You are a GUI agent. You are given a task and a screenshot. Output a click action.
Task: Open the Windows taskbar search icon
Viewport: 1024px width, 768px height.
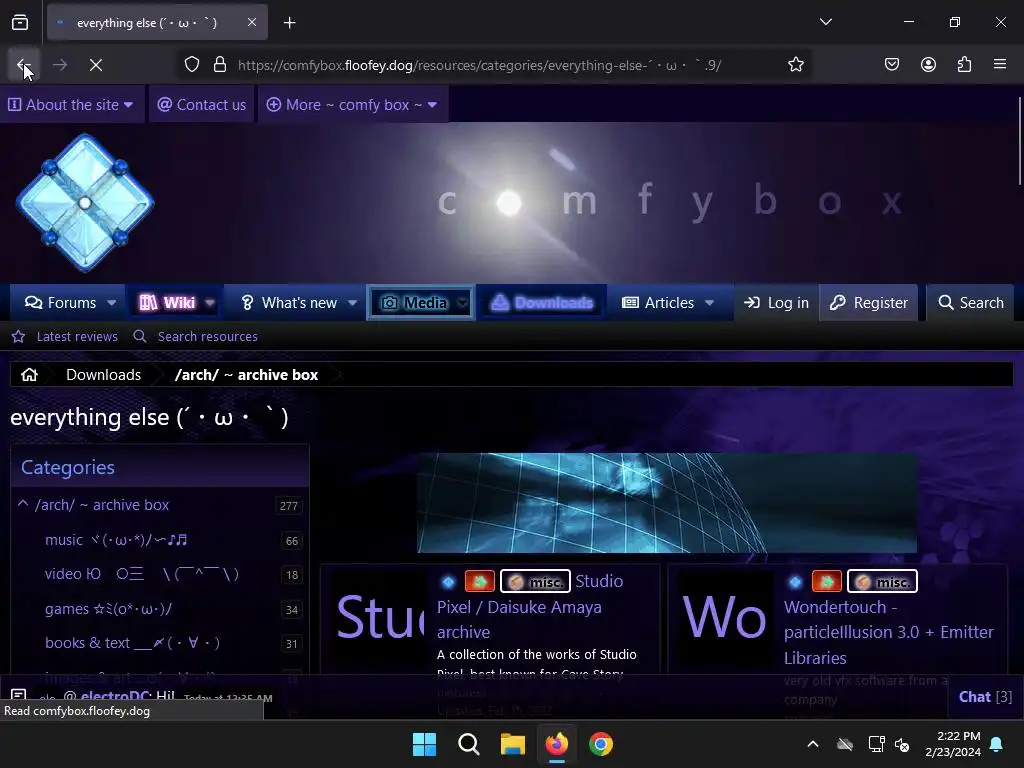(468, 744)
